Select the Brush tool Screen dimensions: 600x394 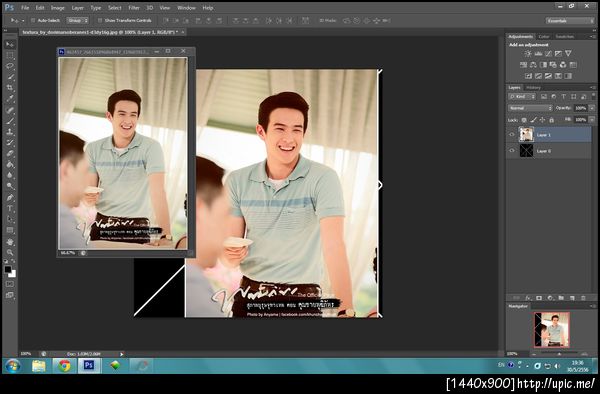tap(10, 121)
